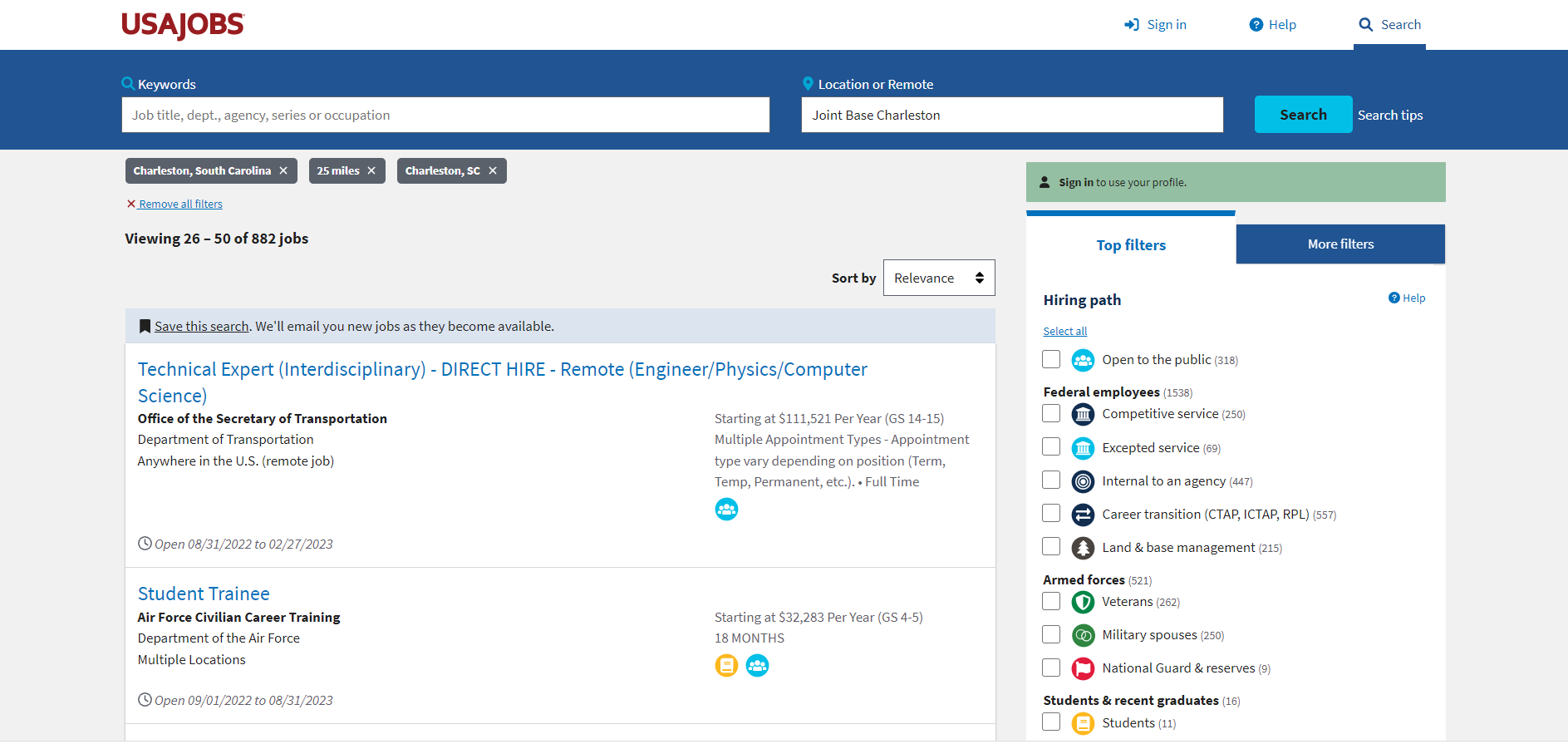Viewport: 1568px width, 744px height.
Task: Click Remove all filters
Action: [x=174, y=204]
